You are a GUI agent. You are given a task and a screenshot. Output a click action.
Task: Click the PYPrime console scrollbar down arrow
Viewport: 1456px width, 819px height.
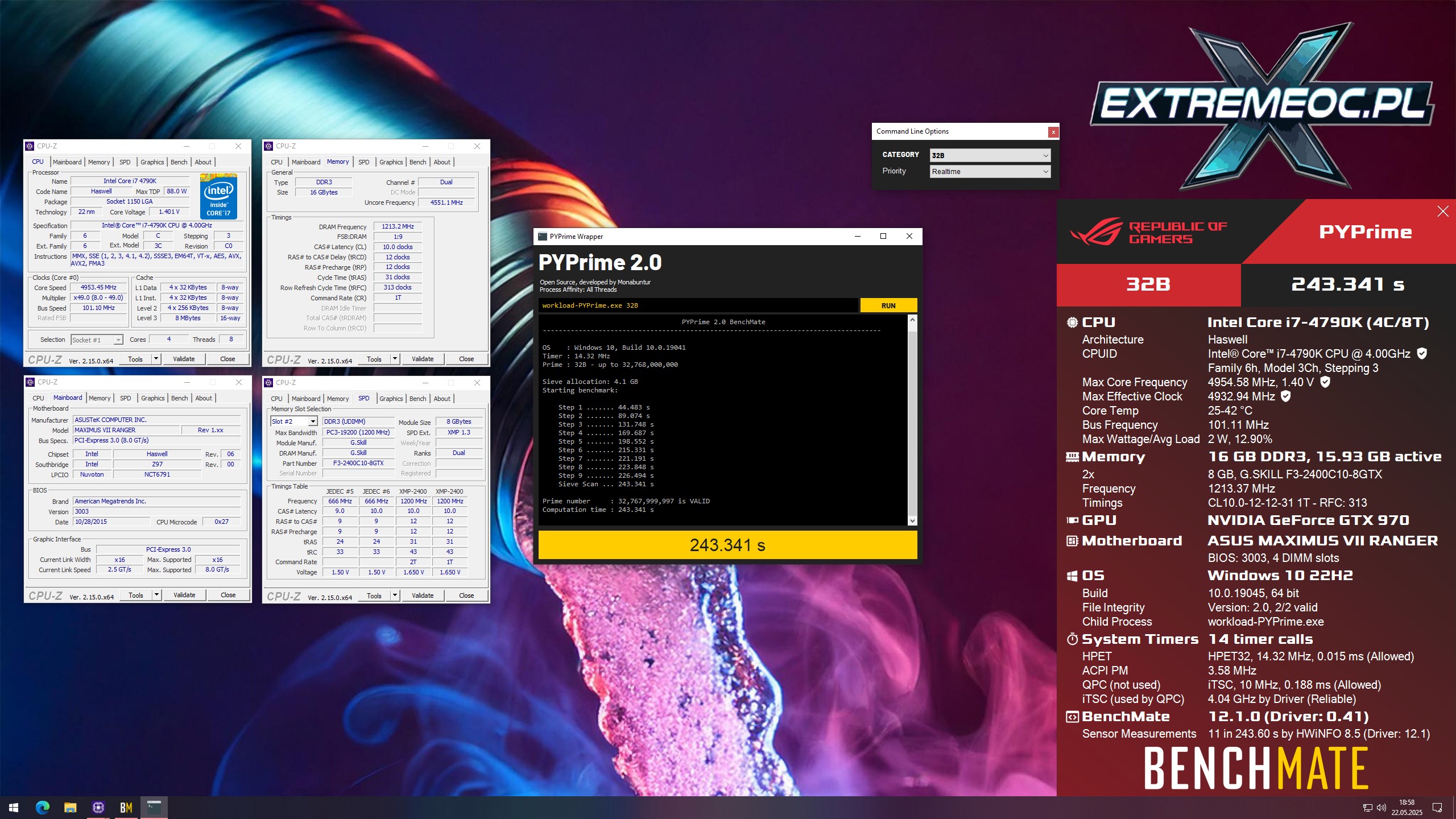pyautogui.click(x=912, y=520)
